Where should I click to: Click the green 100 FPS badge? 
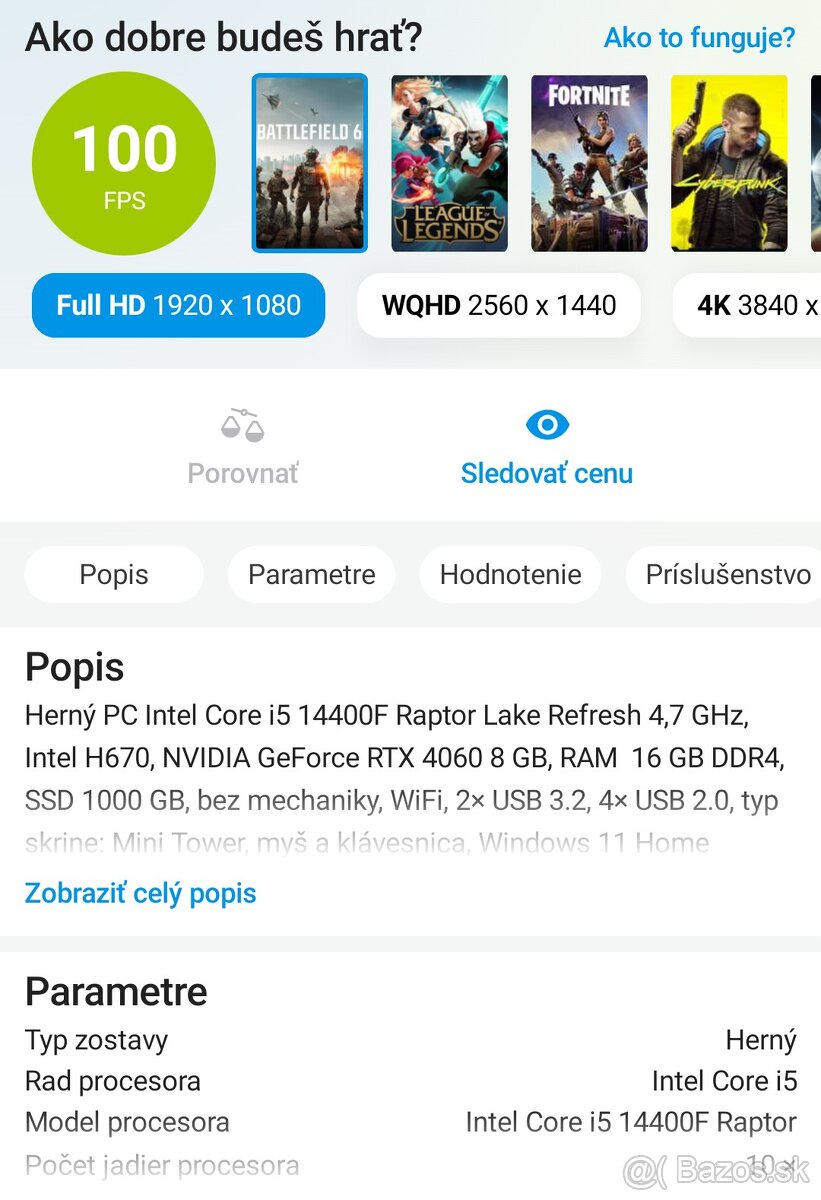[123, 162]
